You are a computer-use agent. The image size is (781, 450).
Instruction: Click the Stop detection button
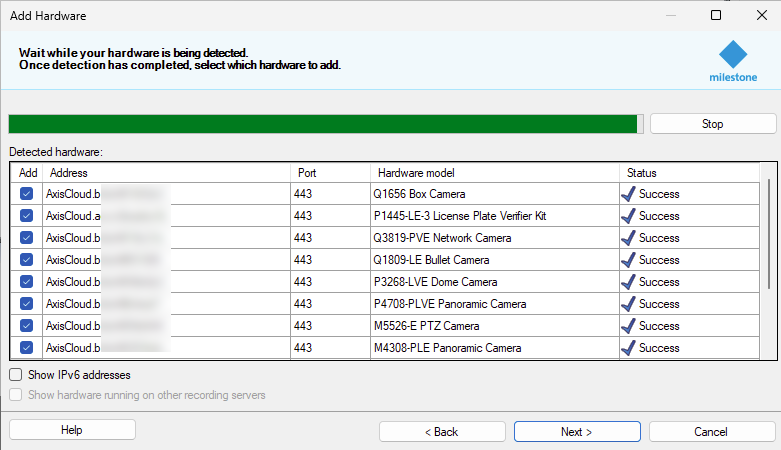click(713, 124)
